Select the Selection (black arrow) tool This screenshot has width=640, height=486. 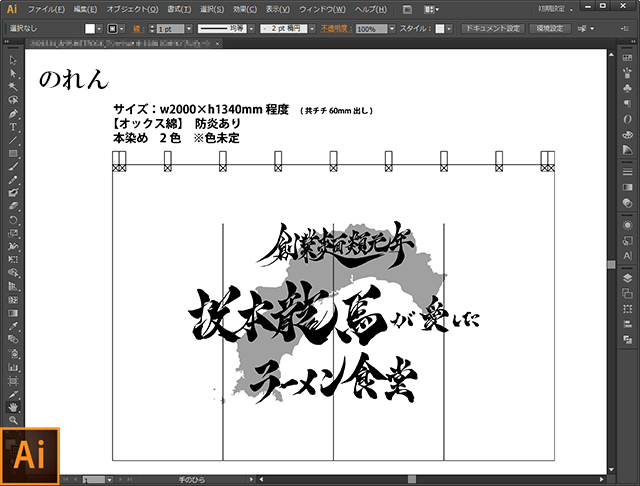pos(13,60)
